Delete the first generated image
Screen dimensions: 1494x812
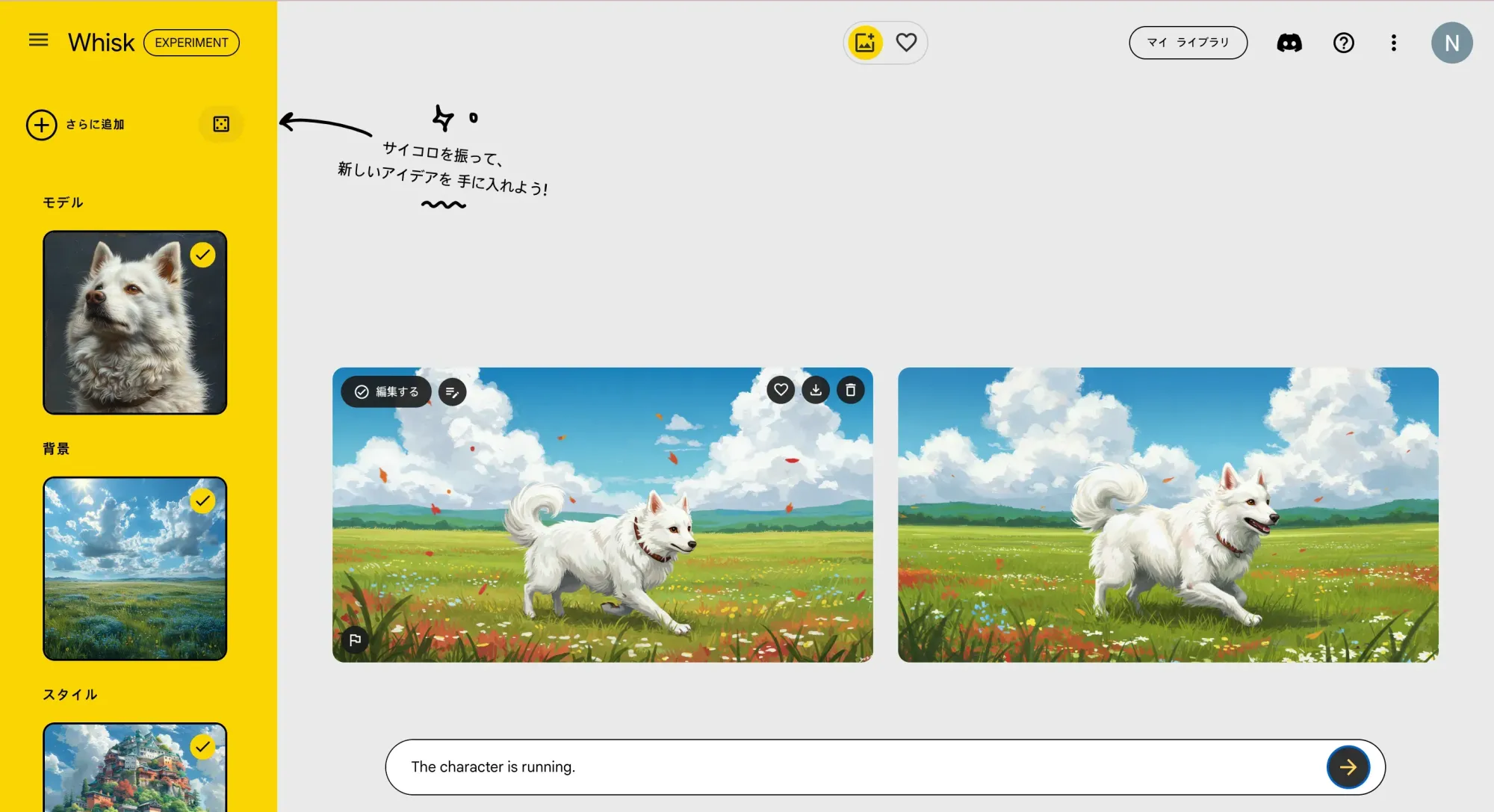(x=850, y=389)
